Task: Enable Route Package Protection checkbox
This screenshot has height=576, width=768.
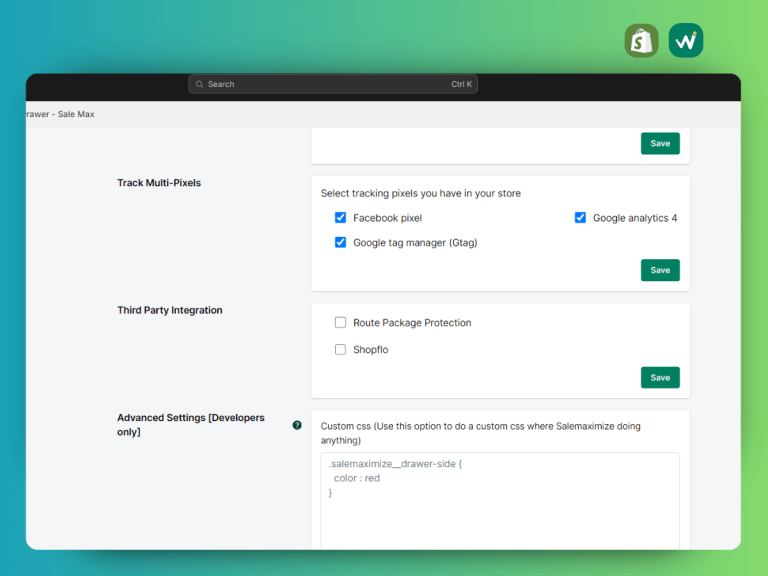Action: point(340,322)
